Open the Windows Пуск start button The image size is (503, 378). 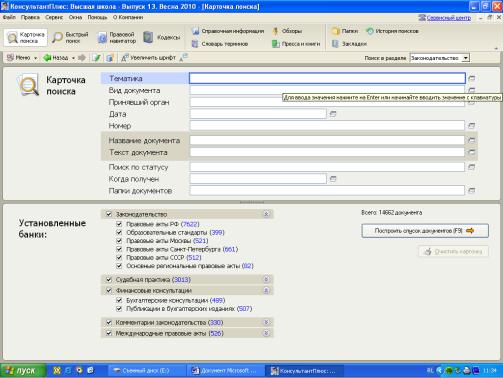23,371
